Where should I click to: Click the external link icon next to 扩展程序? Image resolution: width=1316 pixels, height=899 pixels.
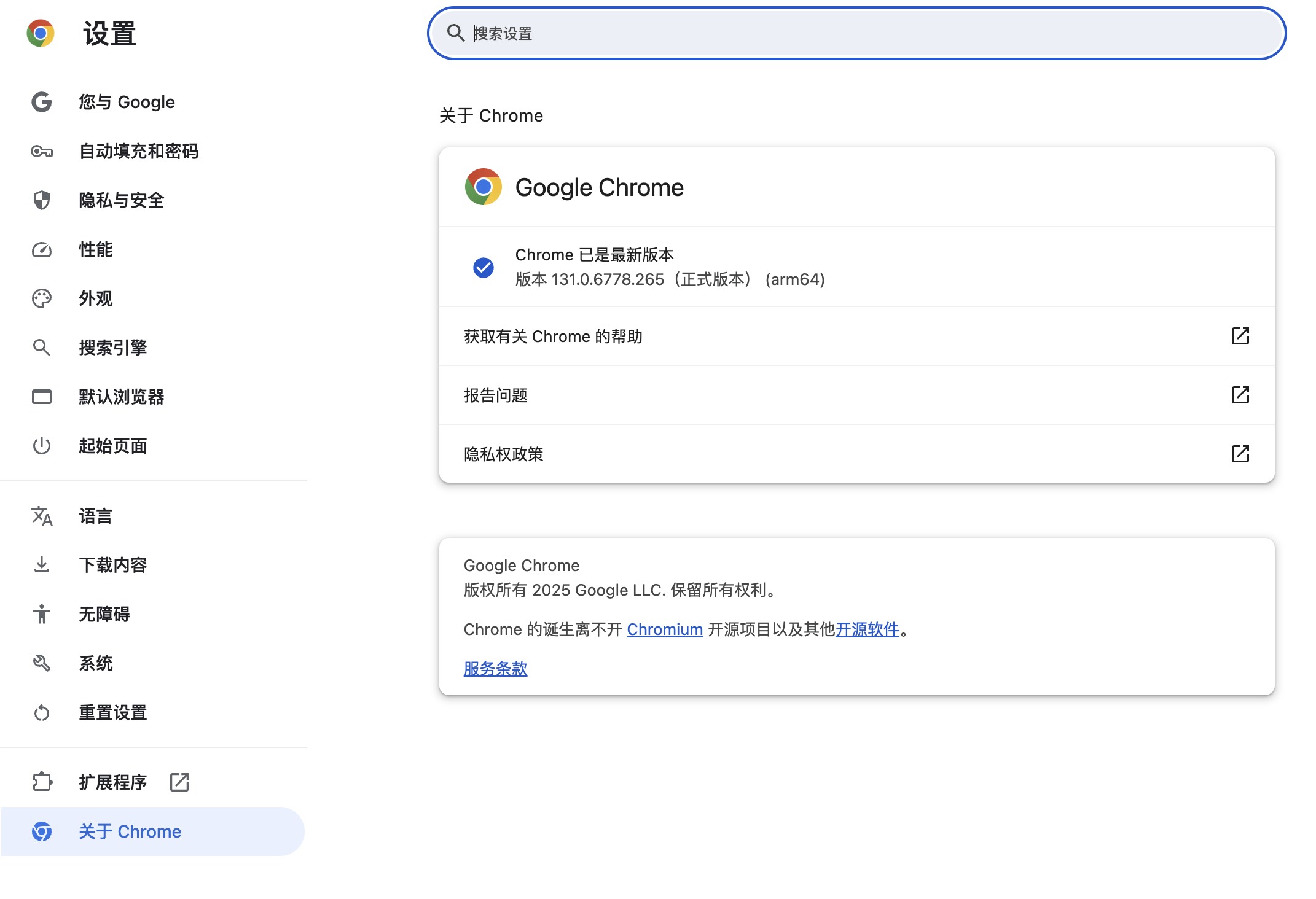[x=179, y=782]
